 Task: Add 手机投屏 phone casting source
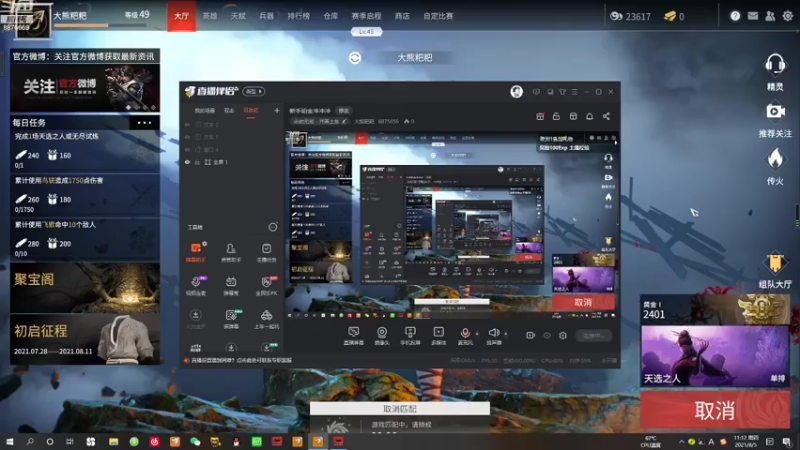(410, 335)
